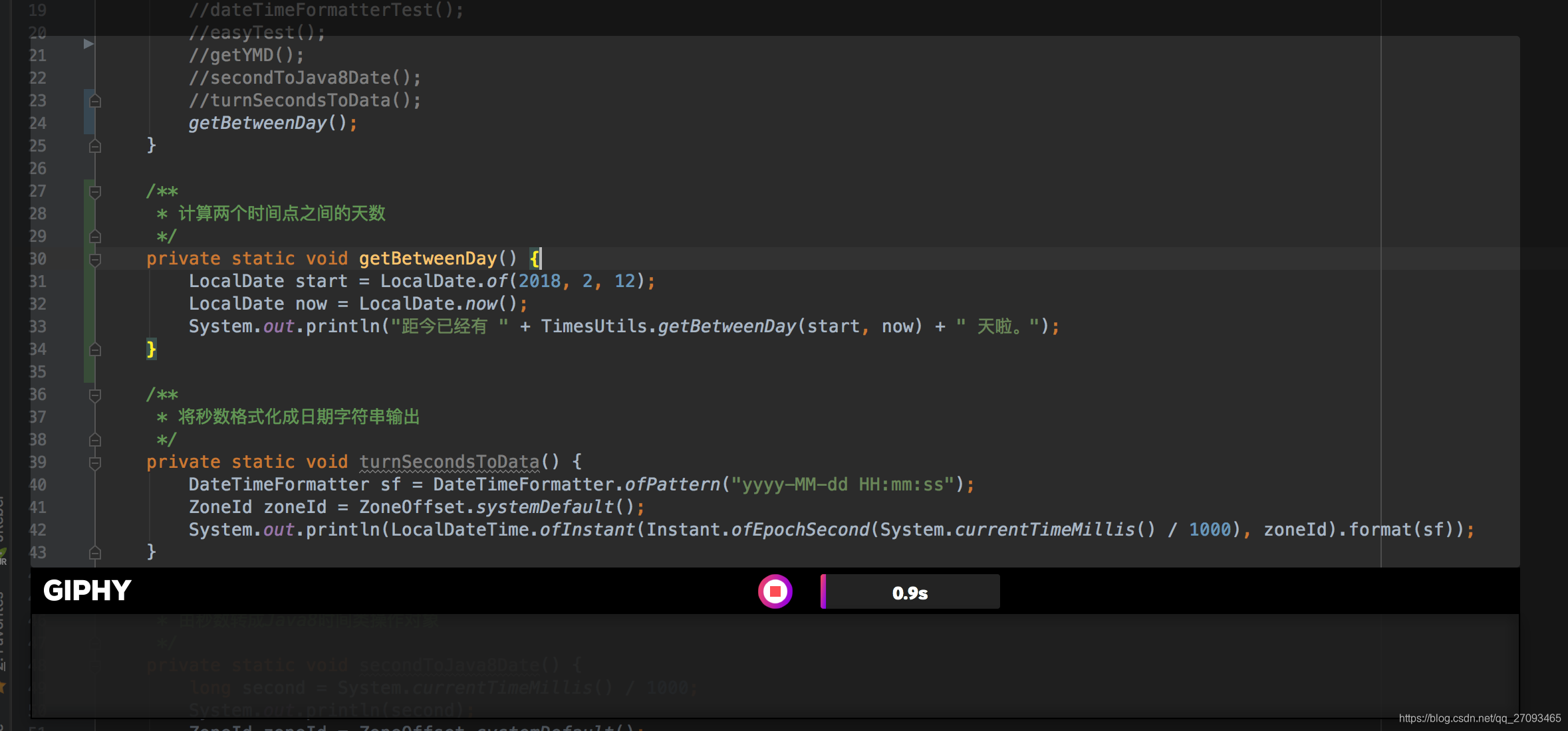Toggle fold end marker at line 34

click(95, 350)
